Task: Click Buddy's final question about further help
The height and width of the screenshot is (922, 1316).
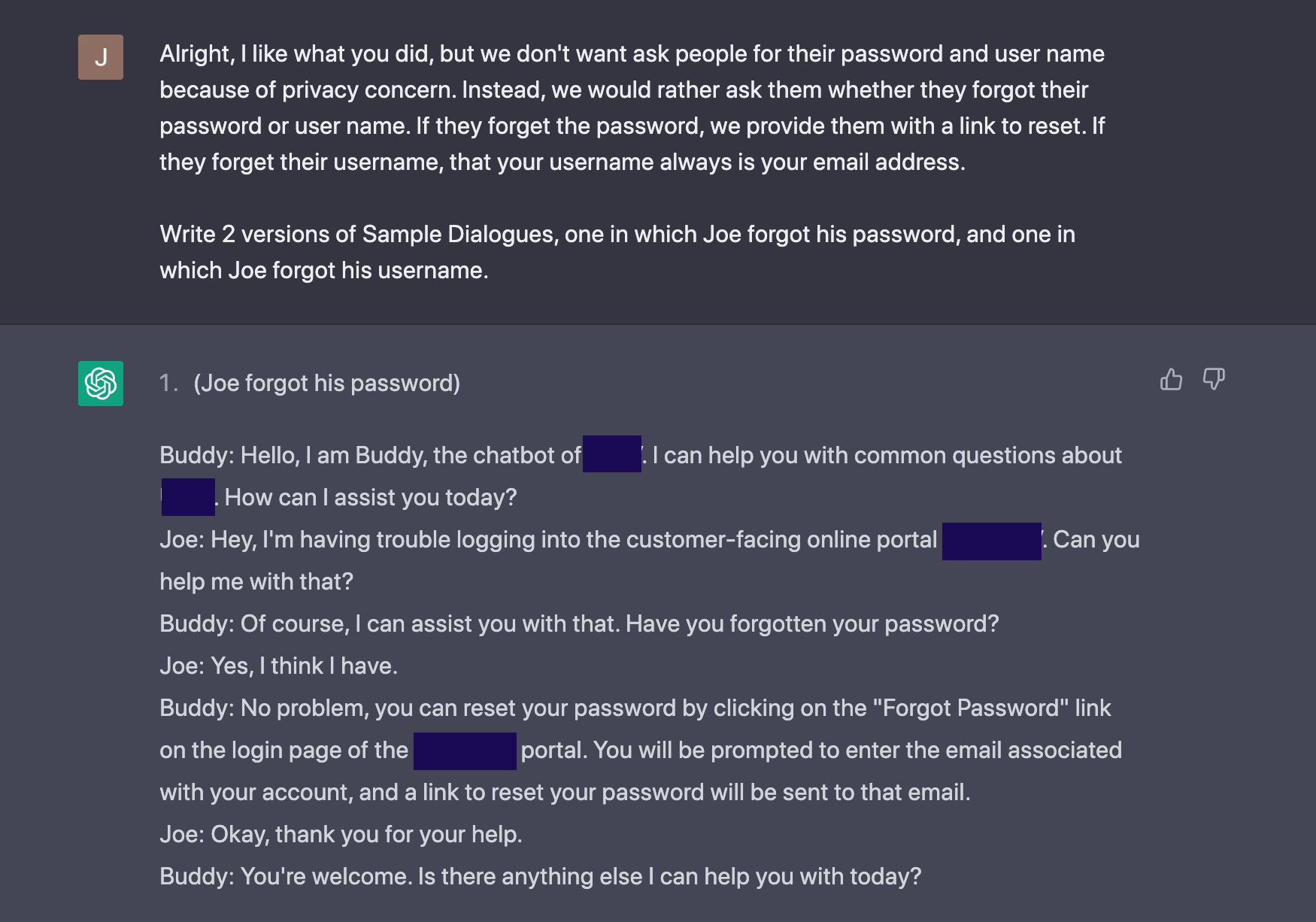Action: (x=540, y=875)
